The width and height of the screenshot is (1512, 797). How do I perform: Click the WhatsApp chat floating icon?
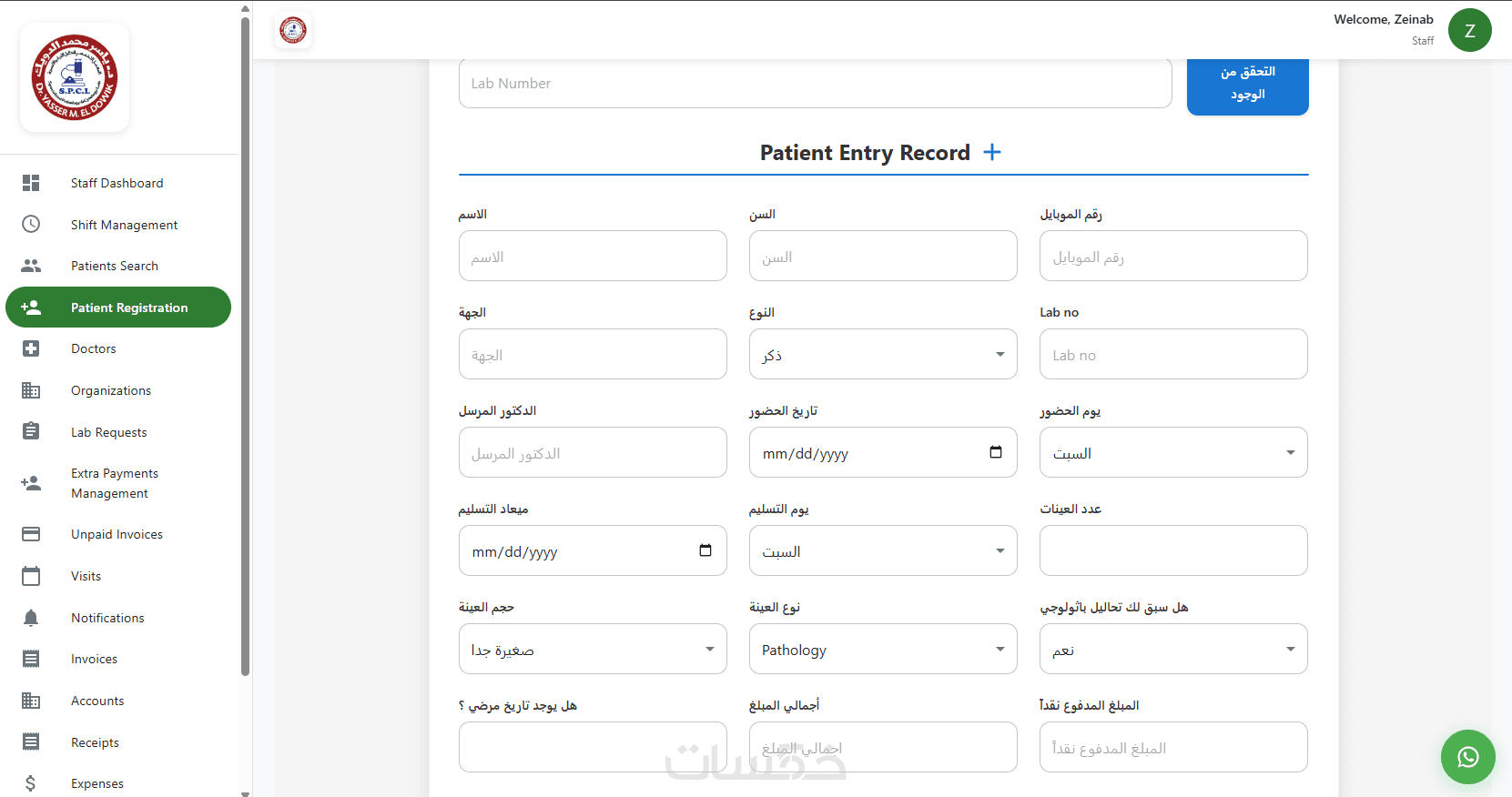point(1467,757)
